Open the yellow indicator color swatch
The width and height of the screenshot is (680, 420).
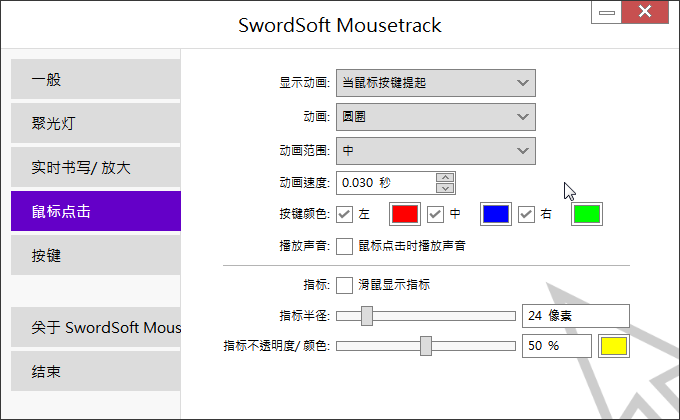coord(614,346)
